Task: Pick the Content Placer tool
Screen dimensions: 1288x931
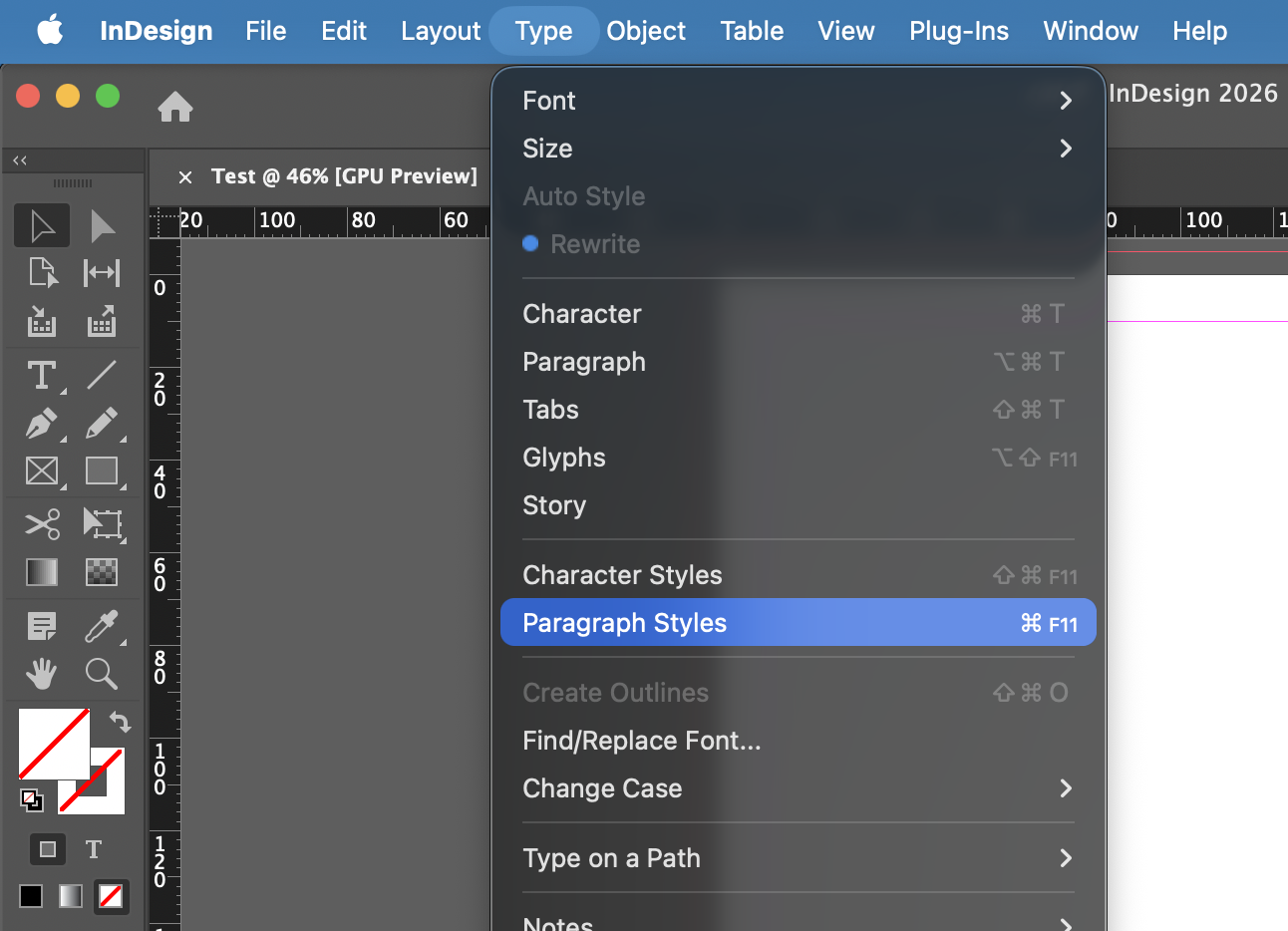Action: [102, 321]
